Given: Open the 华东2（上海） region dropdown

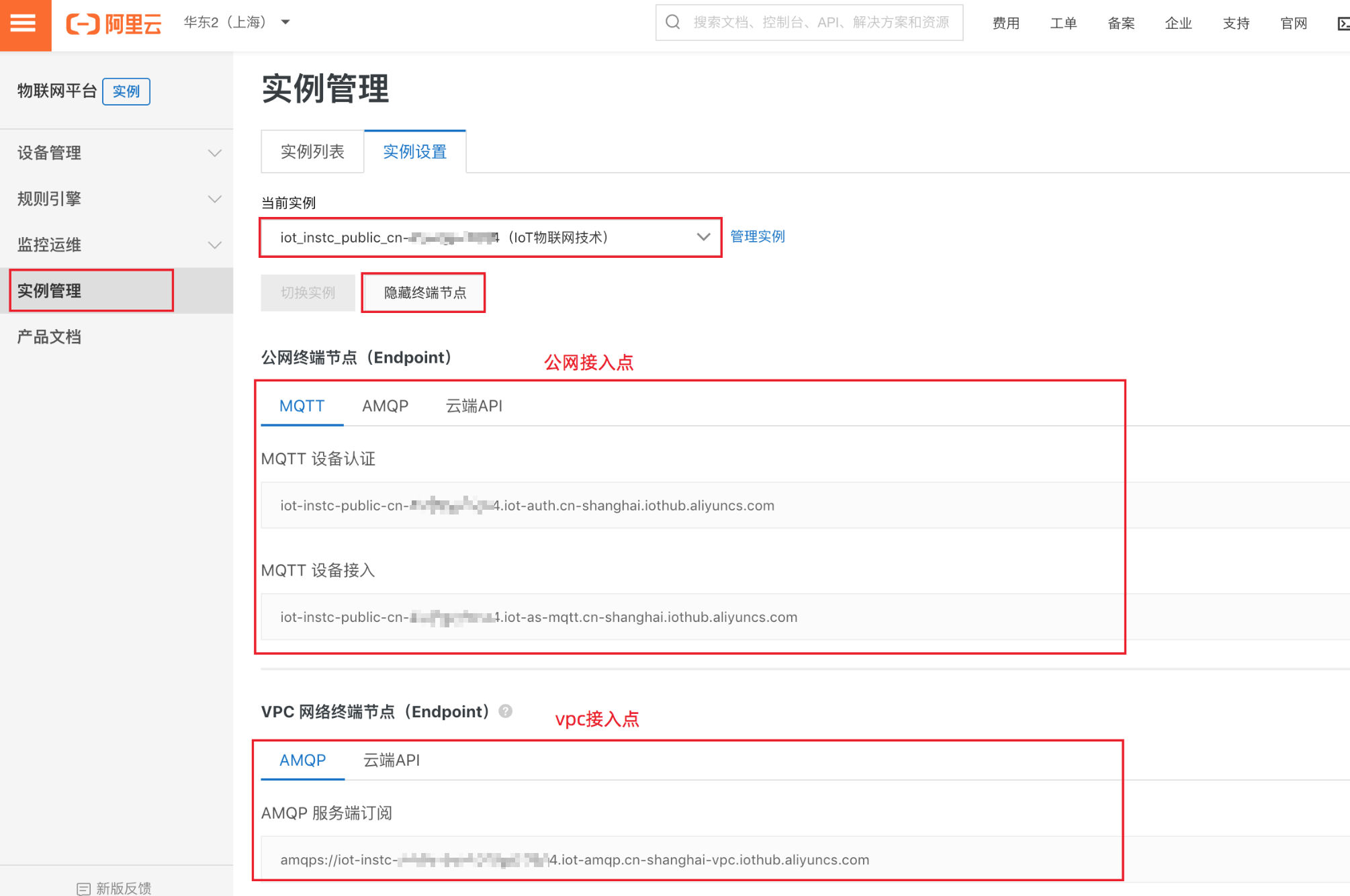Looking at the screenshot, I should [236, 22].
